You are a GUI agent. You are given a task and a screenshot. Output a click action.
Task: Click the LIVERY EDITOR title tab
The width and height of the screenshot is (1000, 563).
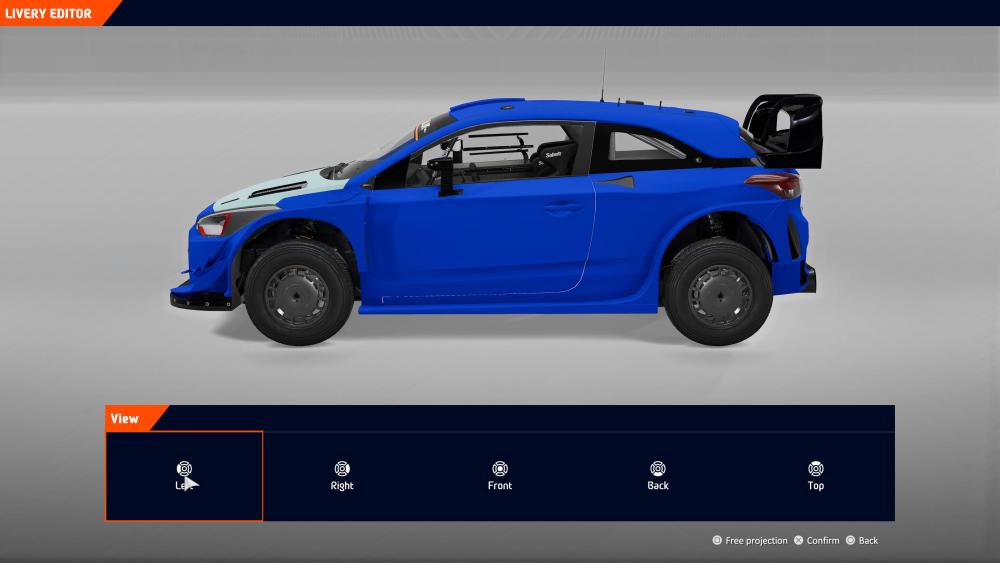click(50, 14)
